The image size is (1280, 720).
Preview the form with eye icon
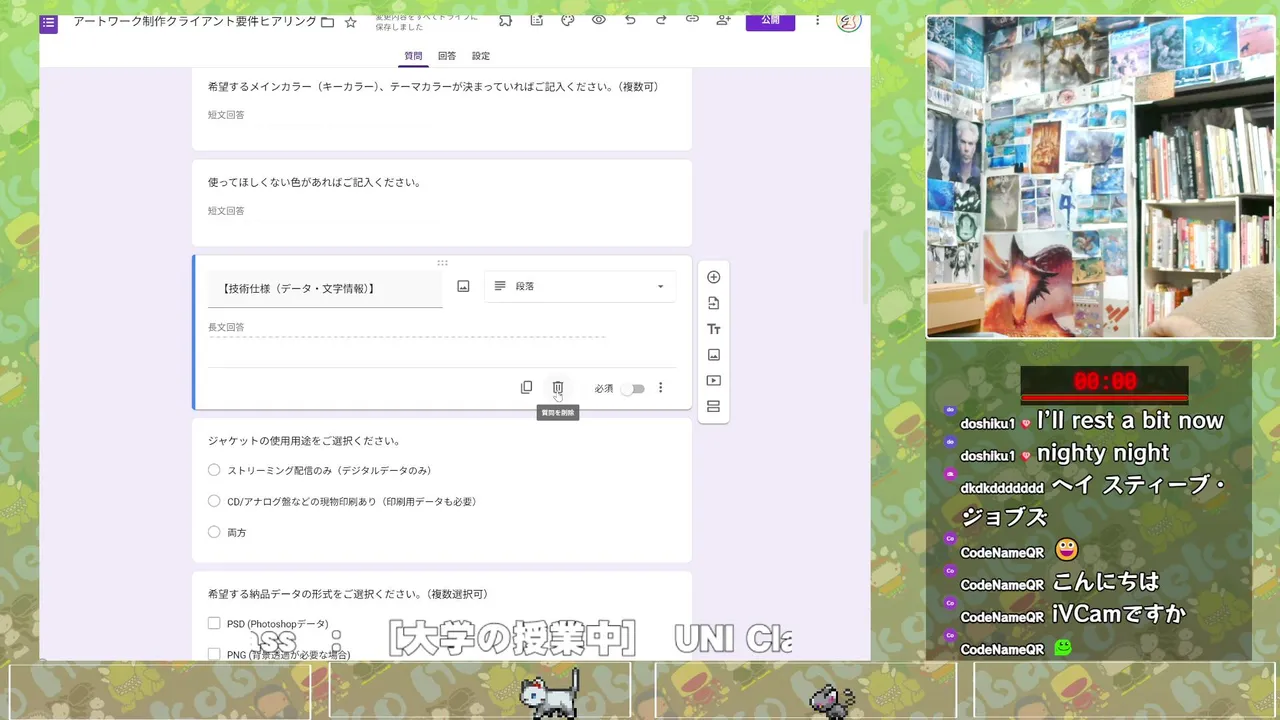(598, 20)
